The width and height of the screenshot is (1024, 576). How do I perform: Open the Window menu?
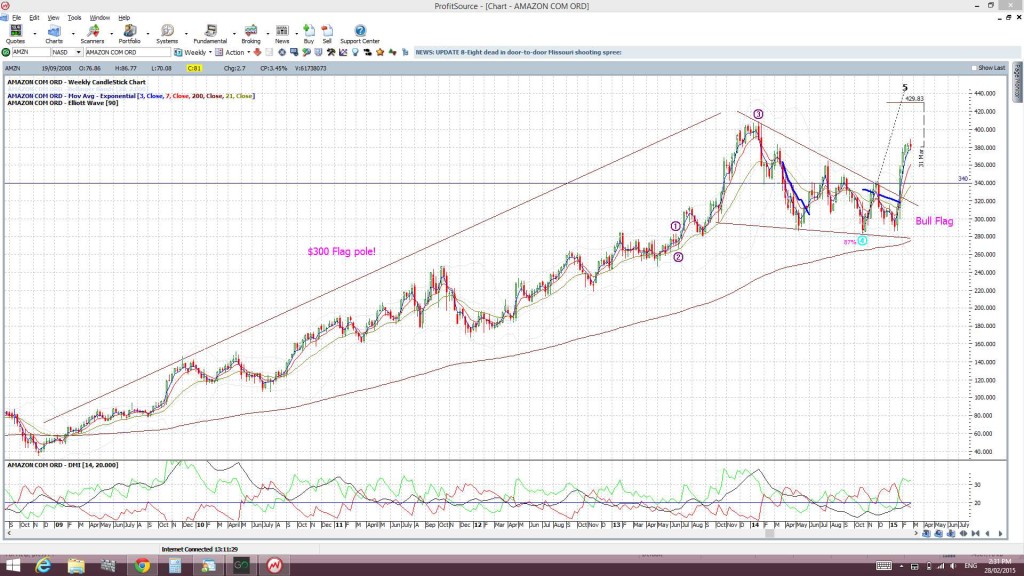[x=99, y=18]
